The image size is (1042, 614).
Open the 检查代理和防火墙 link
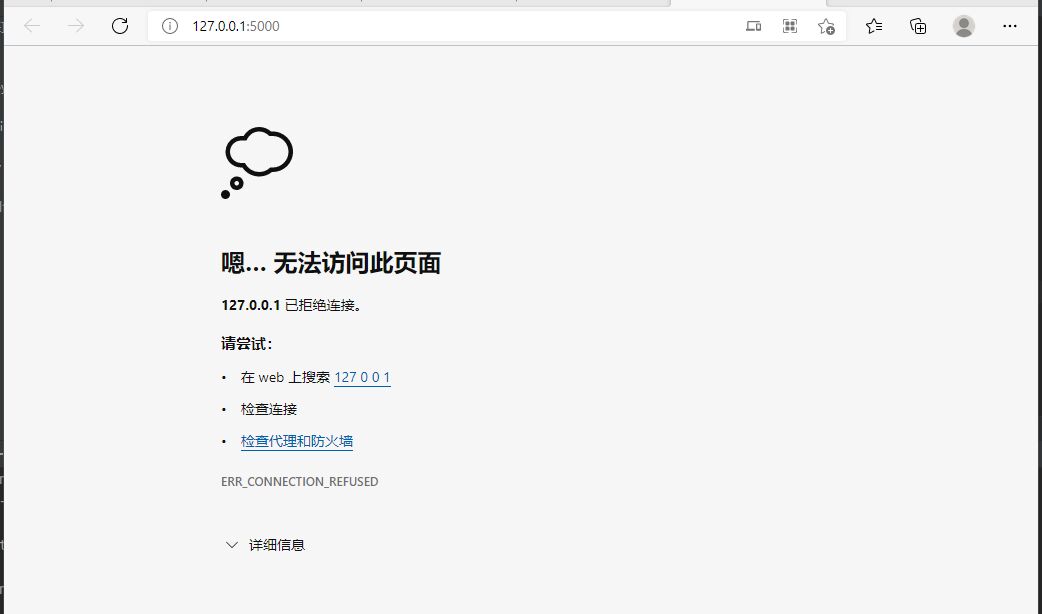[296, 441]
